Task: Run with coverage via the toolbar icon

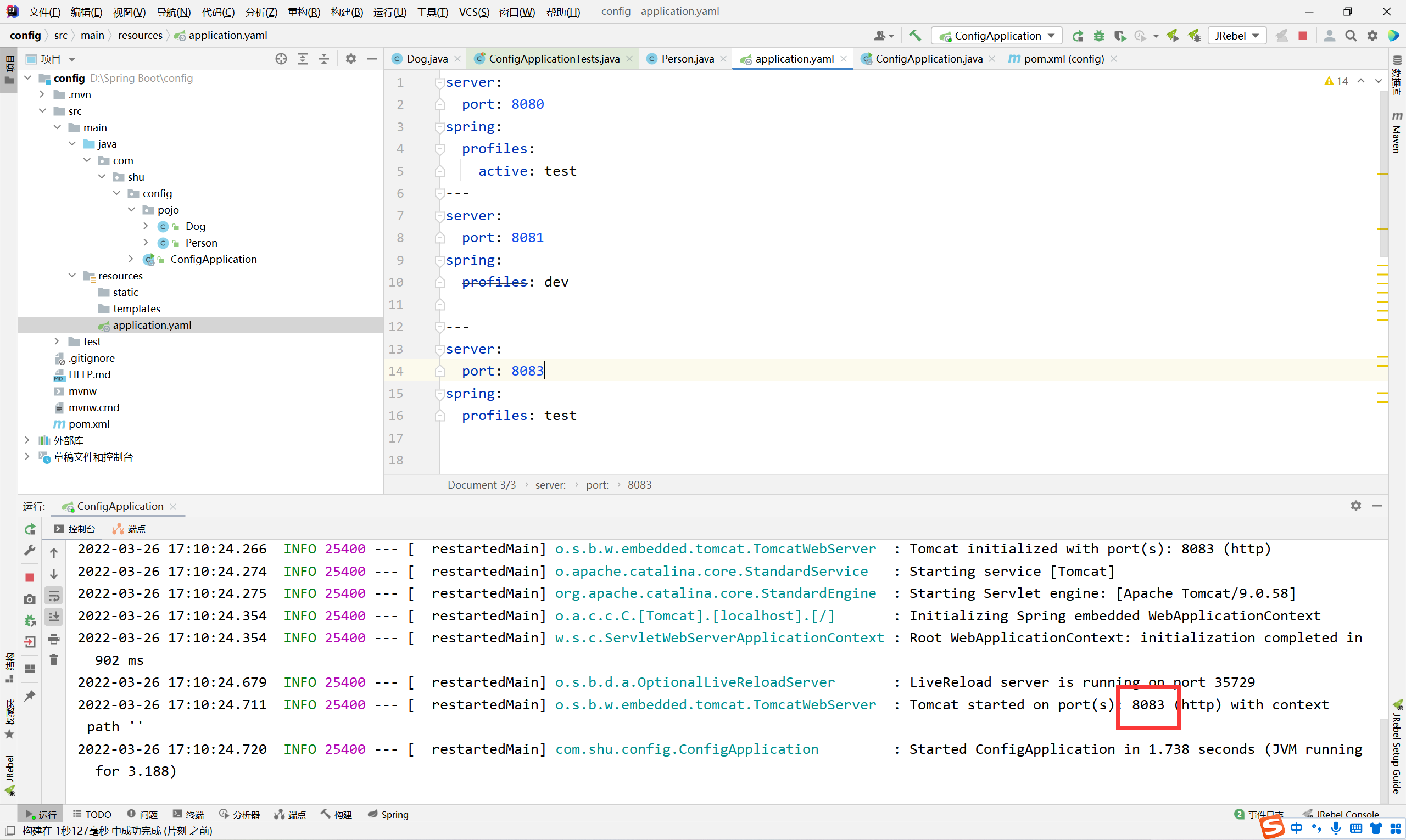Action: coord(1119,36)
